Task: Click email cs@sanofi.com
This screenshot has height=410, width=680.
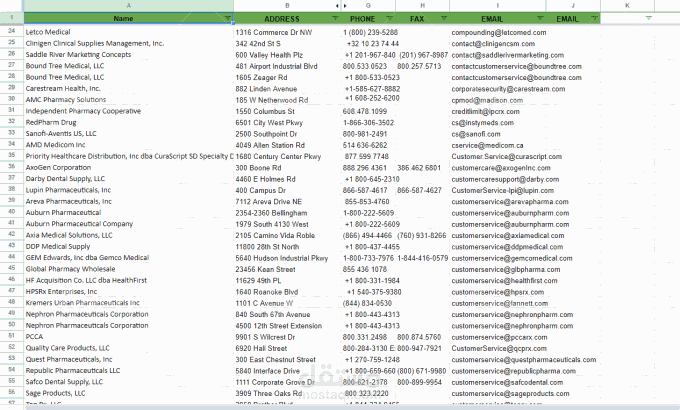Action: [x=497, y=134]
